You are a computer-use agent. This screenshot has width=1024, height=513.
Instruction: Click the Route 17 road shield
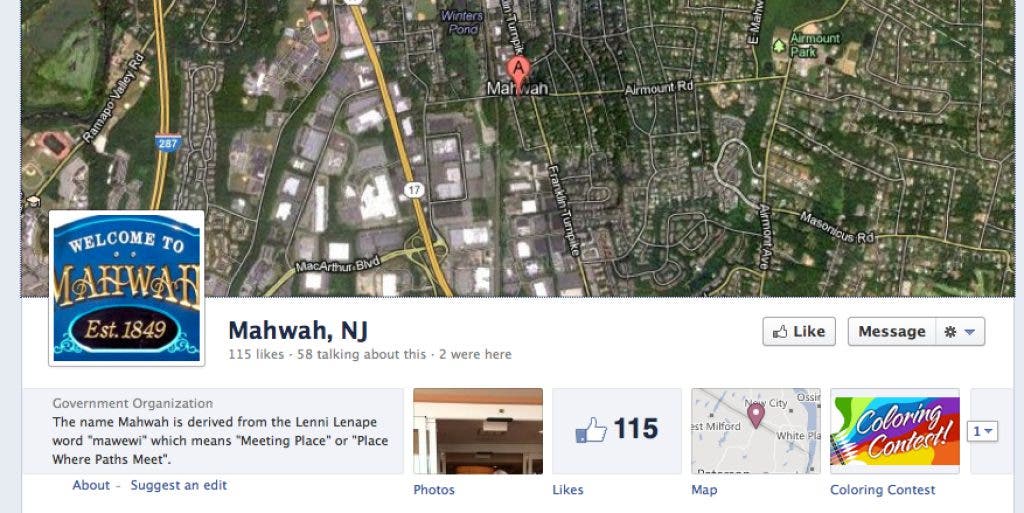[413, 190]
